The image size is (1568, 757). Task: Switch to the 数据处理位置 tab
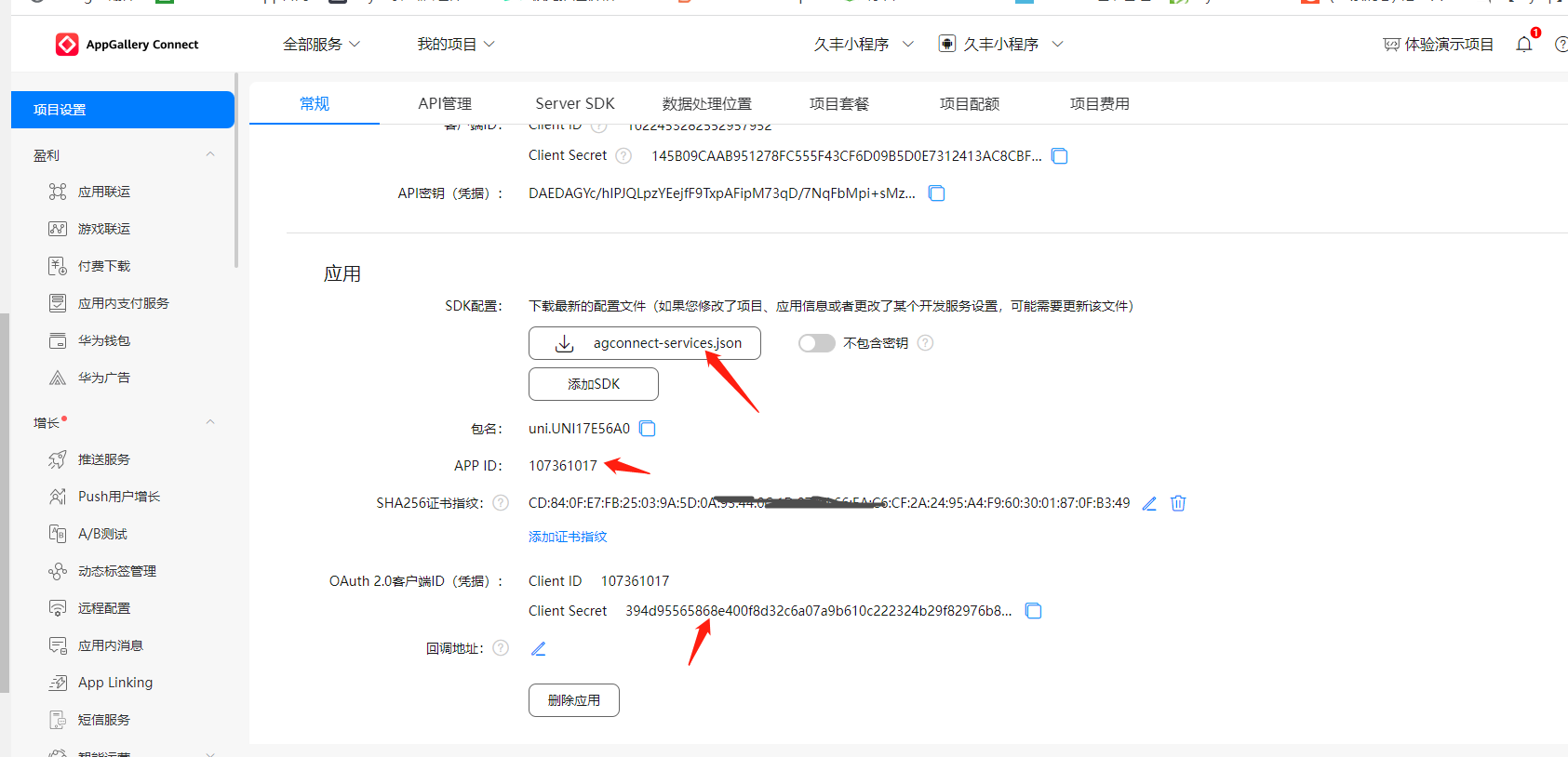(707, 103)
